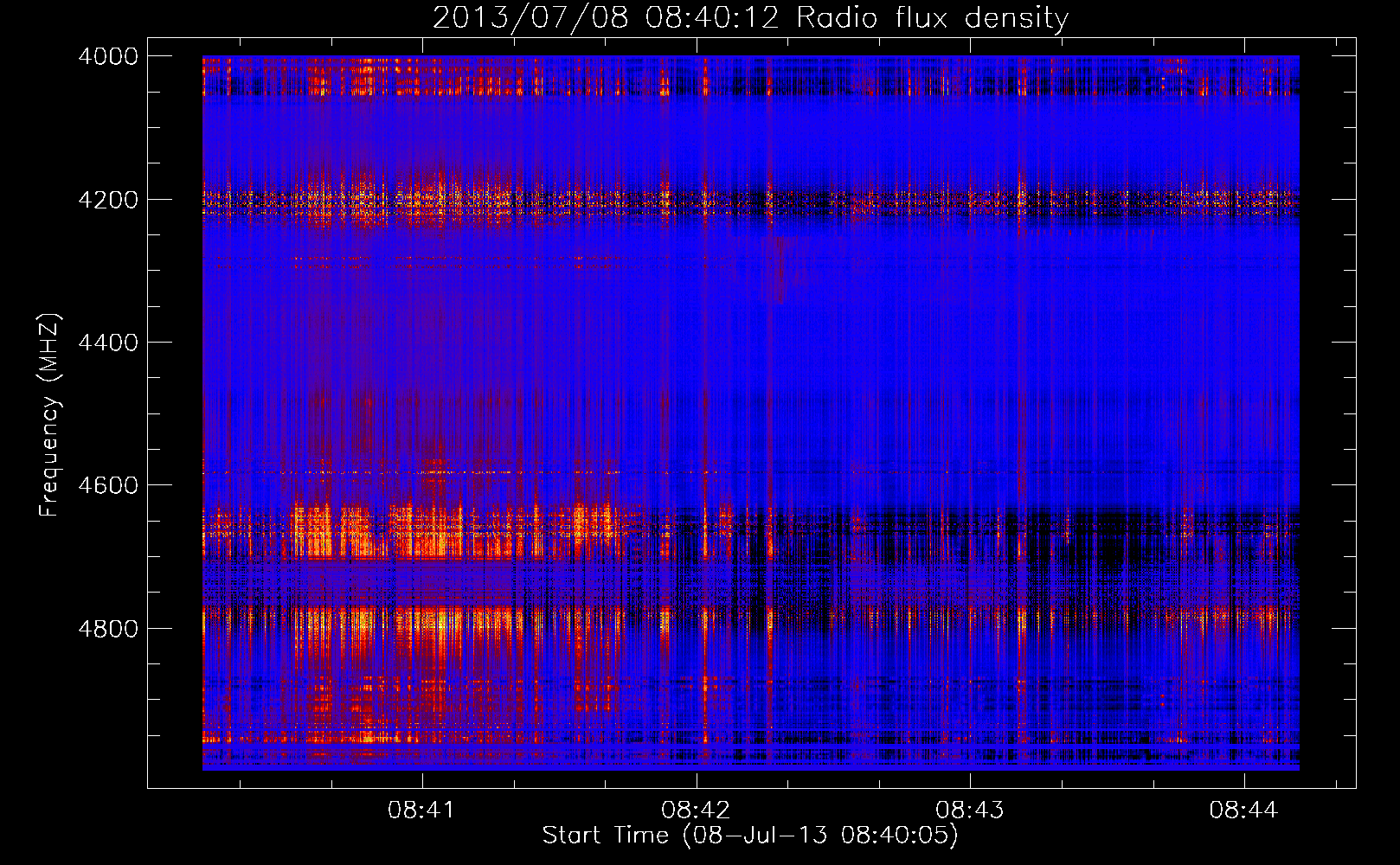Click the plot title '2013/07/08 08:40:12 Radio flux density'
1400x865 pixels.
(x=750, y=17)
